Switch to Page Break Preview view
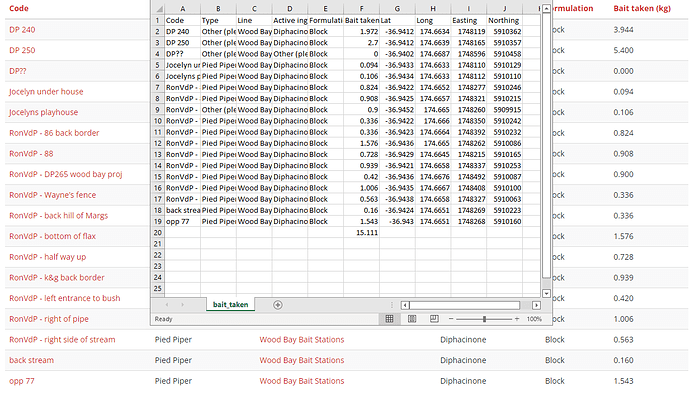This screenshot has height=396, width=690. [x=434, y=319]
